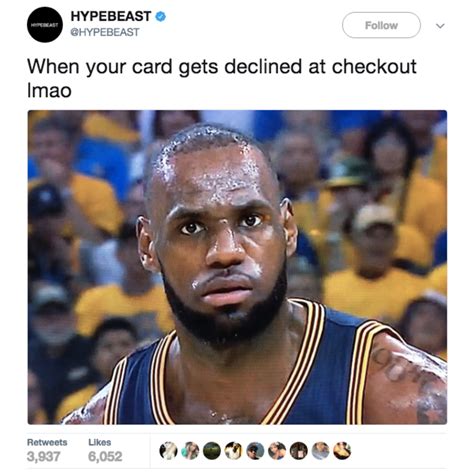Open the first liker avatar in the row
Screen dimensions: 474x474
169,451
